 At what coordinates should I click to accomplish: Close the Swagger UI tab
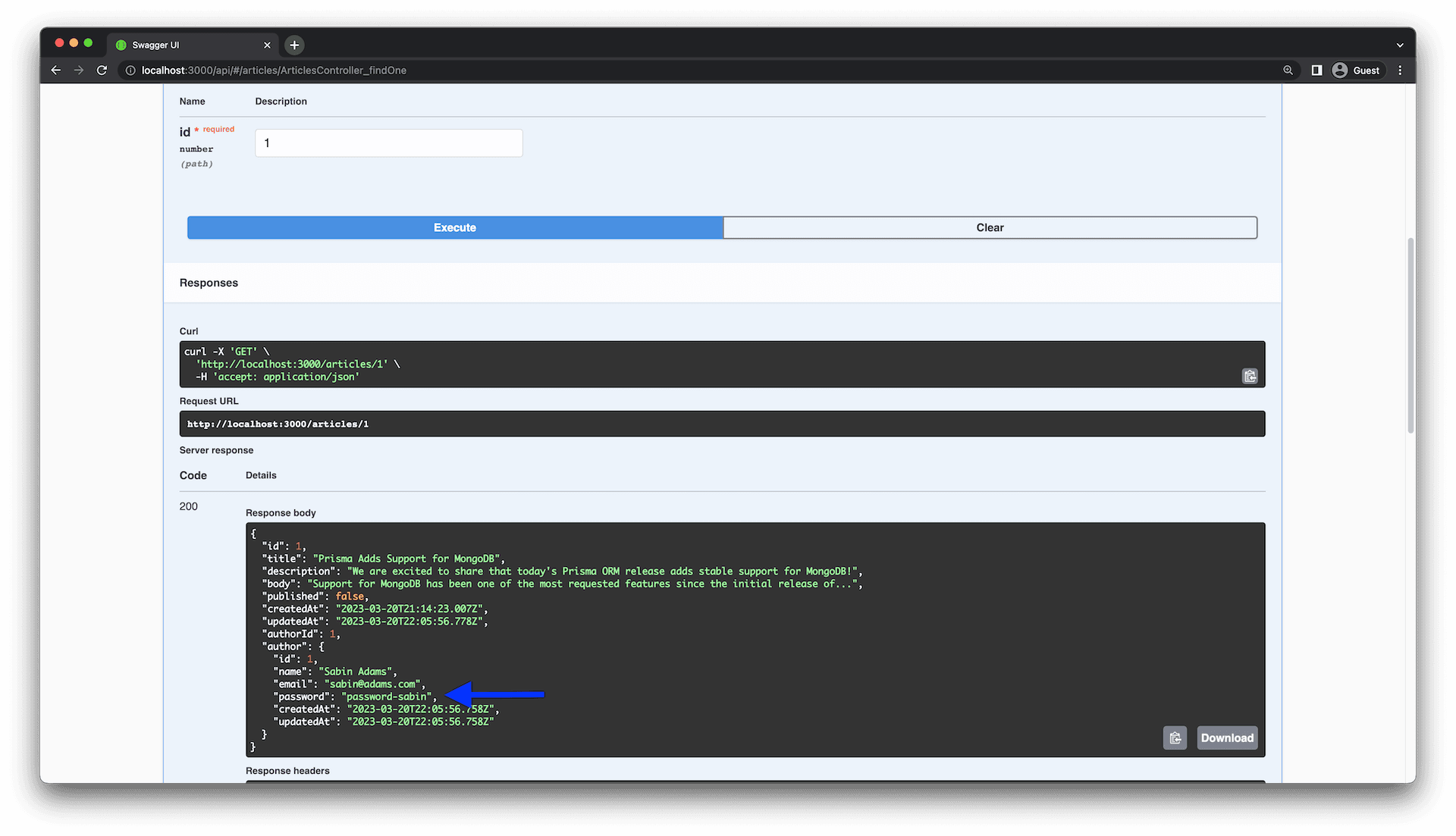tap(267, 45)
